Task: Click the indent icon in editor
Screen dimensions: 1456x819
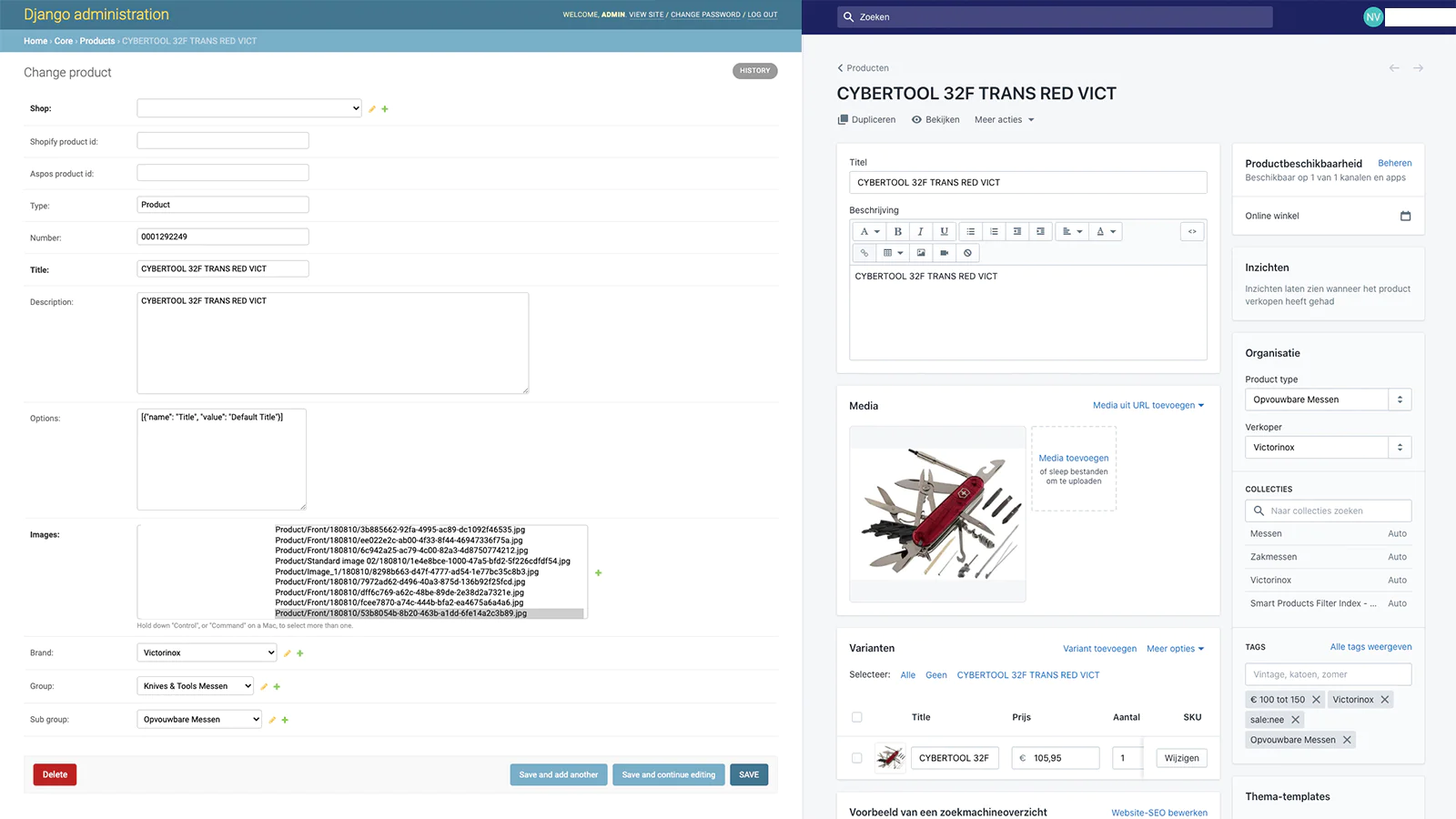Action: point(1040,231)
